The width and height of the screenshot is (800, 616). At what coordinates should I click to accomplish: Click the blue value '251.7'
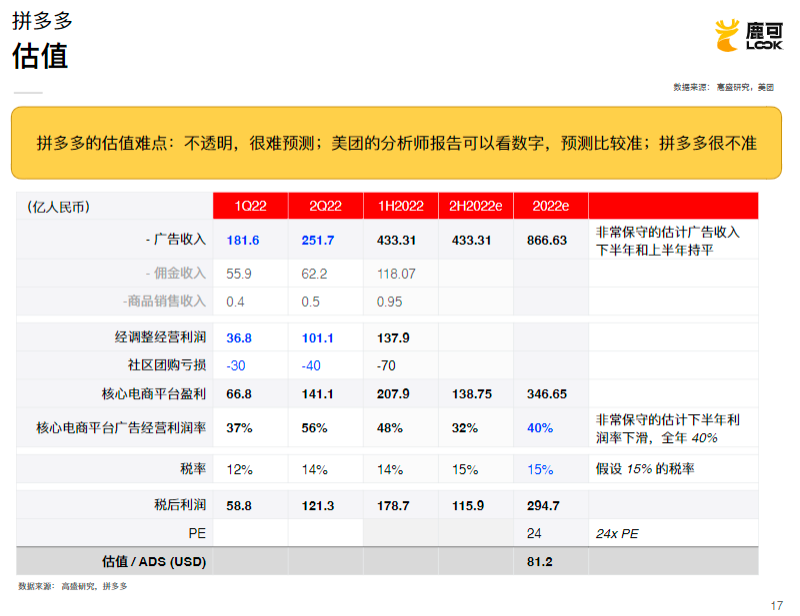coord(318,240)
